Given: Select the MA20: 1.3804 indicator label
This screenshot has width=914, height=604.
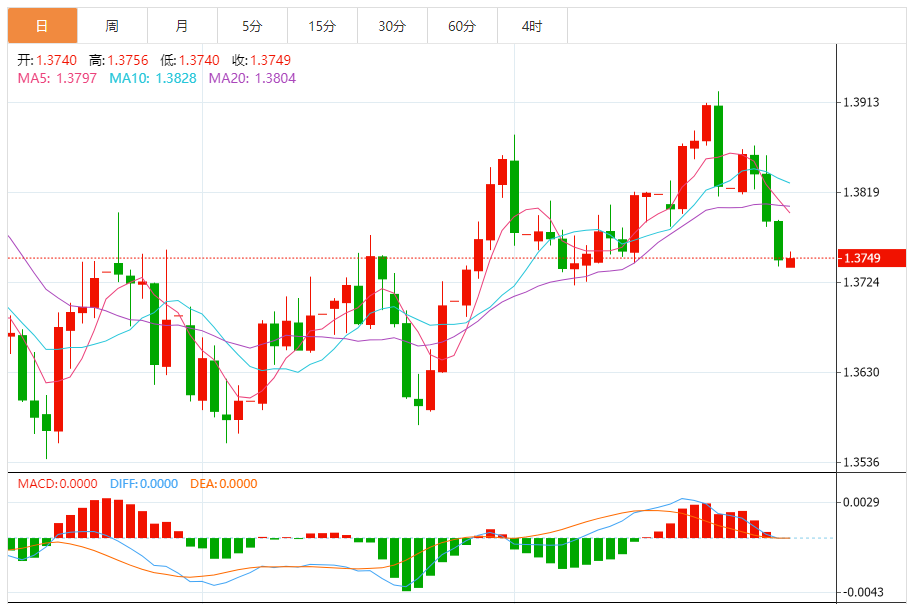Looking at the screenshot, I should click(x=252, y=78).
